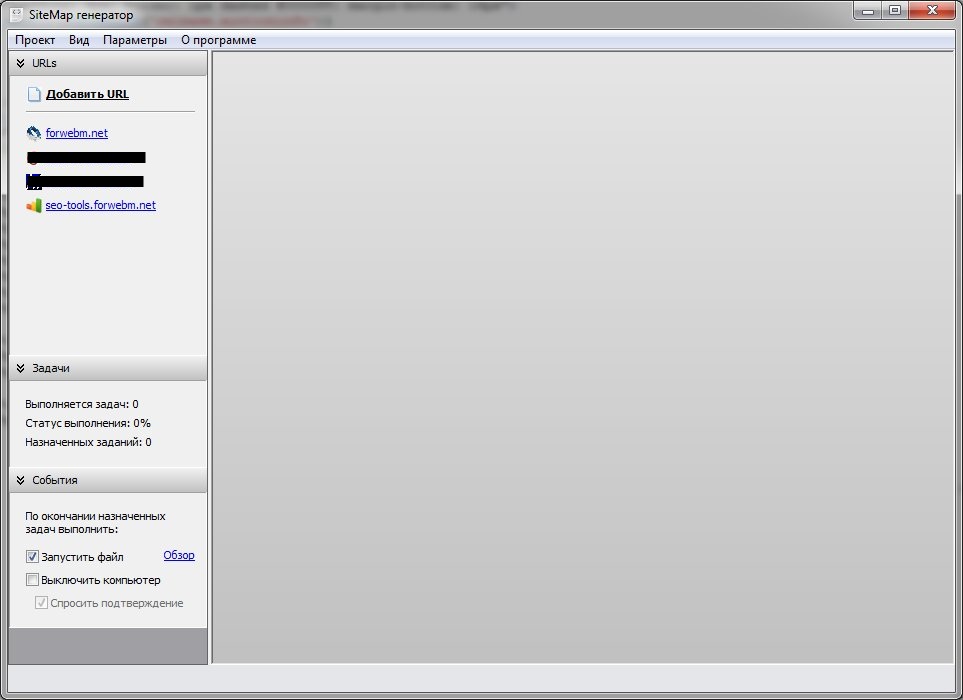This screenshot has height=700, width=963.
Task: Maximize the SiteMap генератор window
Action: (x=894, y=11)
